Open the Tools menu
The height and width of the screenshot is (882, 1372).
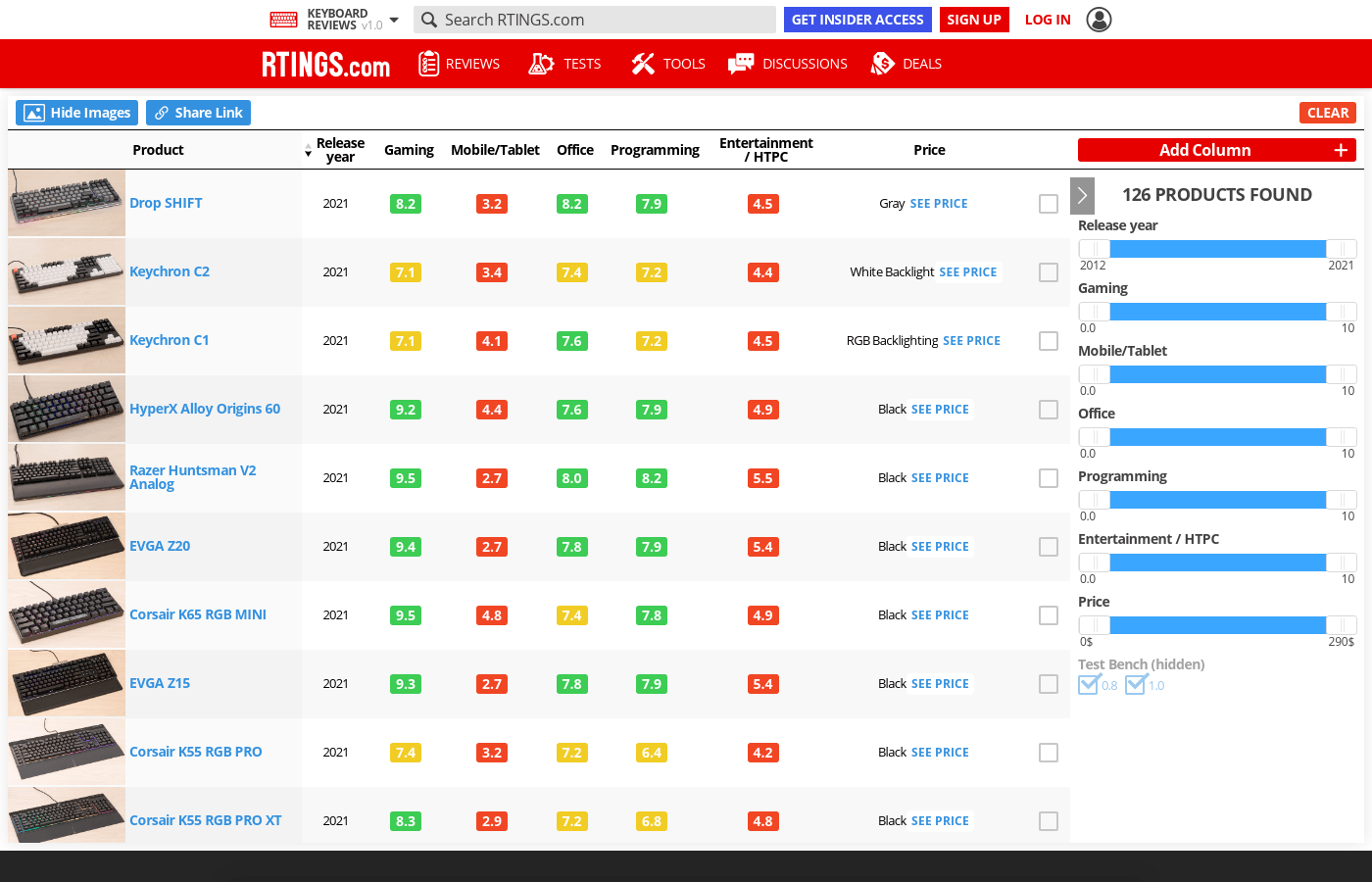(x=668, y=64)
